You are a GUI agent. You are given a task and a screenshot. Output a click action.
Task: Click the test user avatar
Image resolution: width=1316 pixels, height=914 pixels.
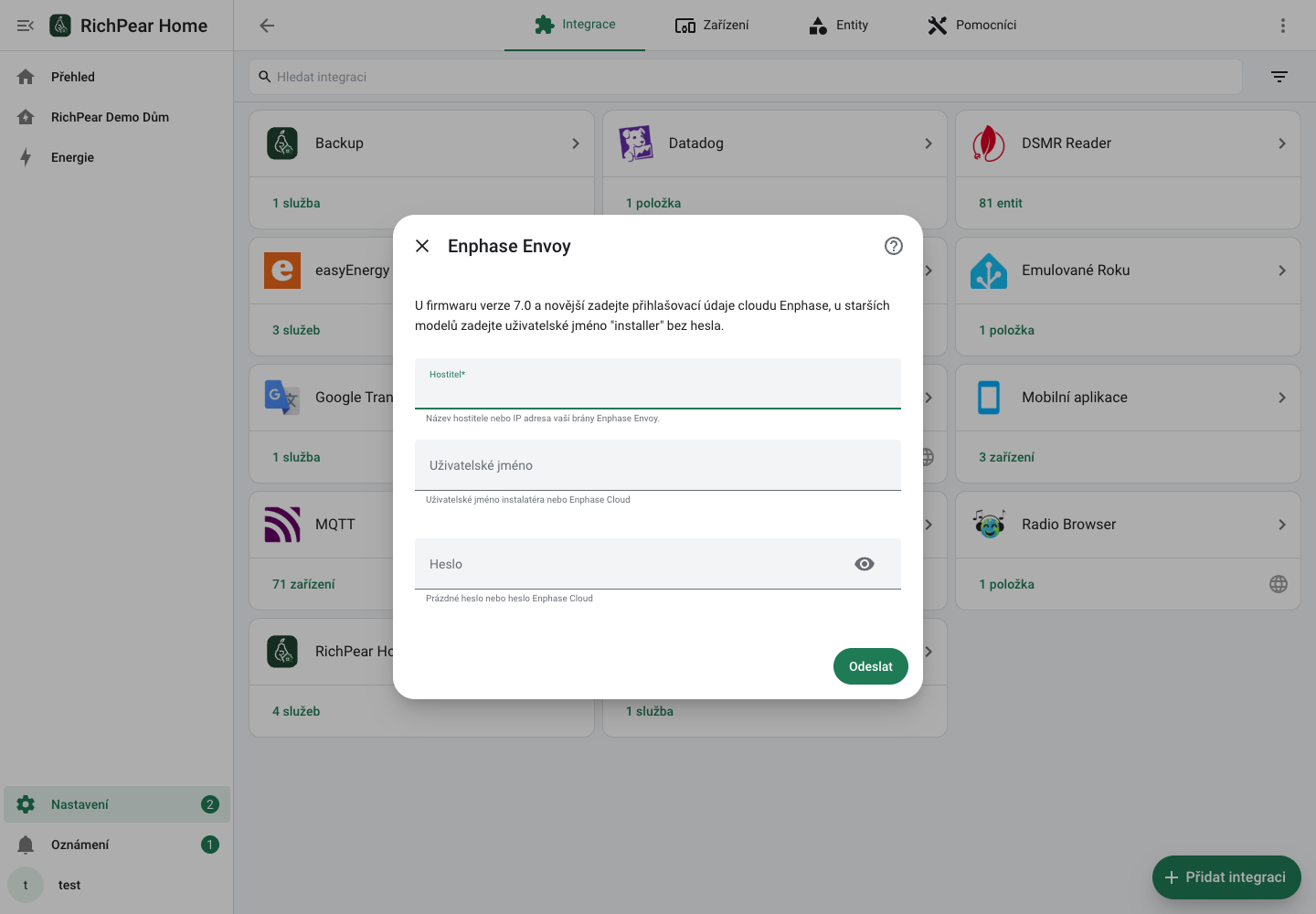26,885
